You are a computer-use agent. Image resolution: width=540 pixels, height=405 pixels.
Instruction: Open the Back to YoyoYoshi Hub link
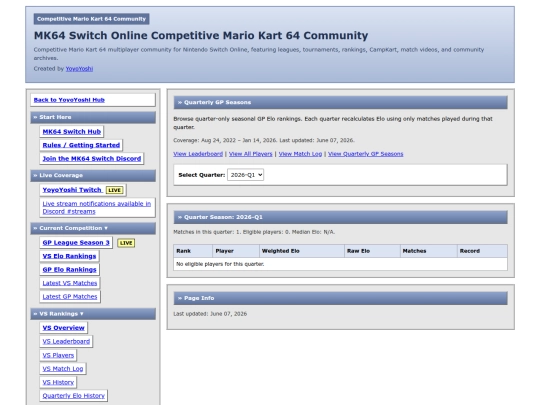pos(69,100)
